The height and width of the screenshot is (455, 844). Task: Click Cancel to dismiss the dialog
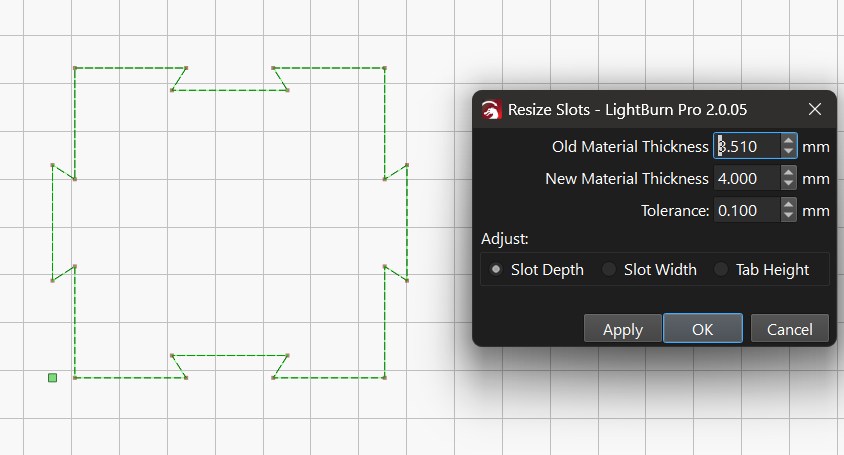tap(789, 329)
